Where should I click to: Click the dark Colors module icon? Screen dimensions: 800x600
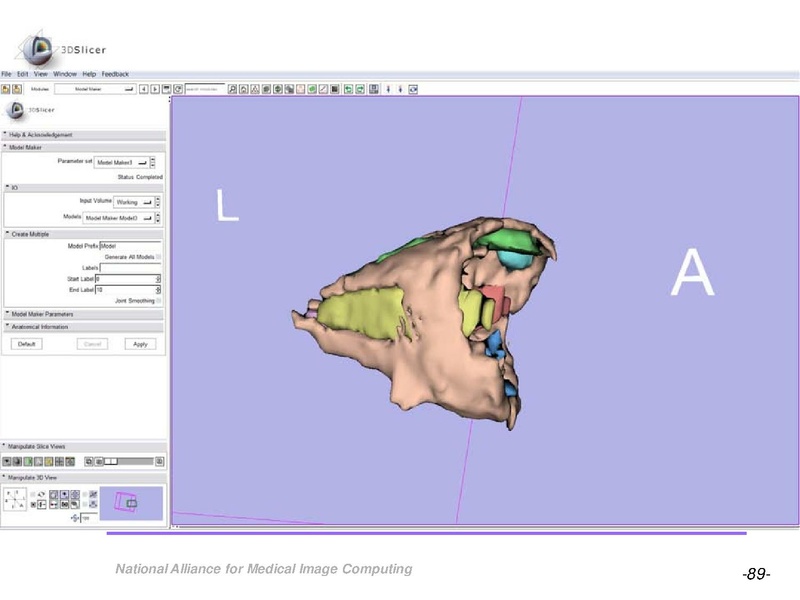pyautogui.click(x=335, y=89)
